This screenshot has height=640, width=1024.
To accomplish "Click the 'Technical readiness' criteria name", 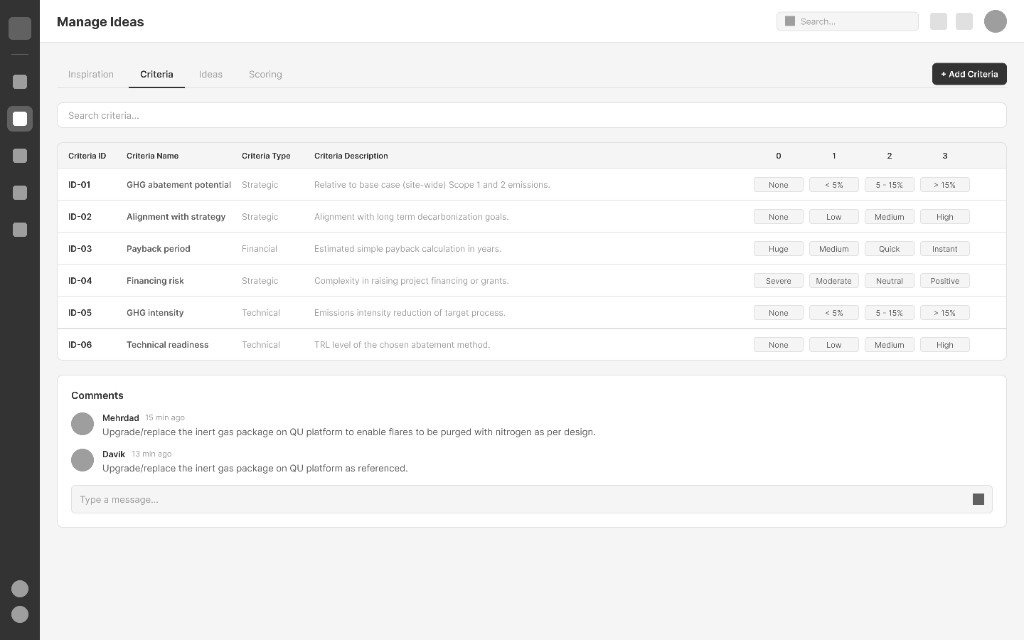I will pos(167,345).
